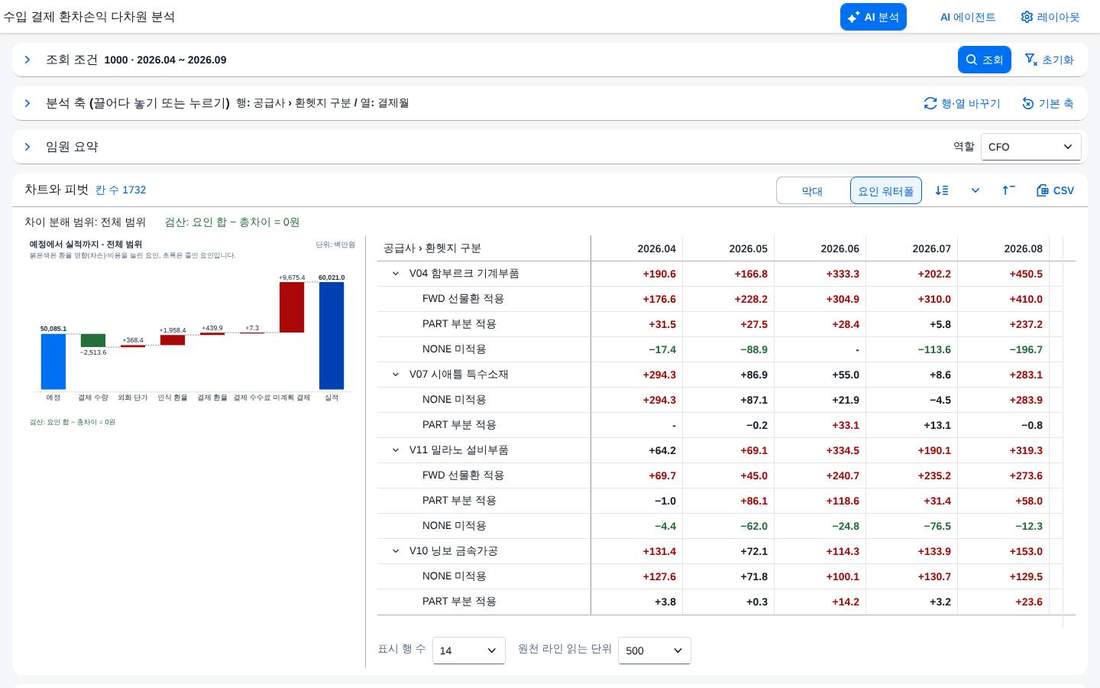Viewport: 1100px width, 688px height.
Task: Restore default axes with 기본 축
Action: click(1047, 103)
